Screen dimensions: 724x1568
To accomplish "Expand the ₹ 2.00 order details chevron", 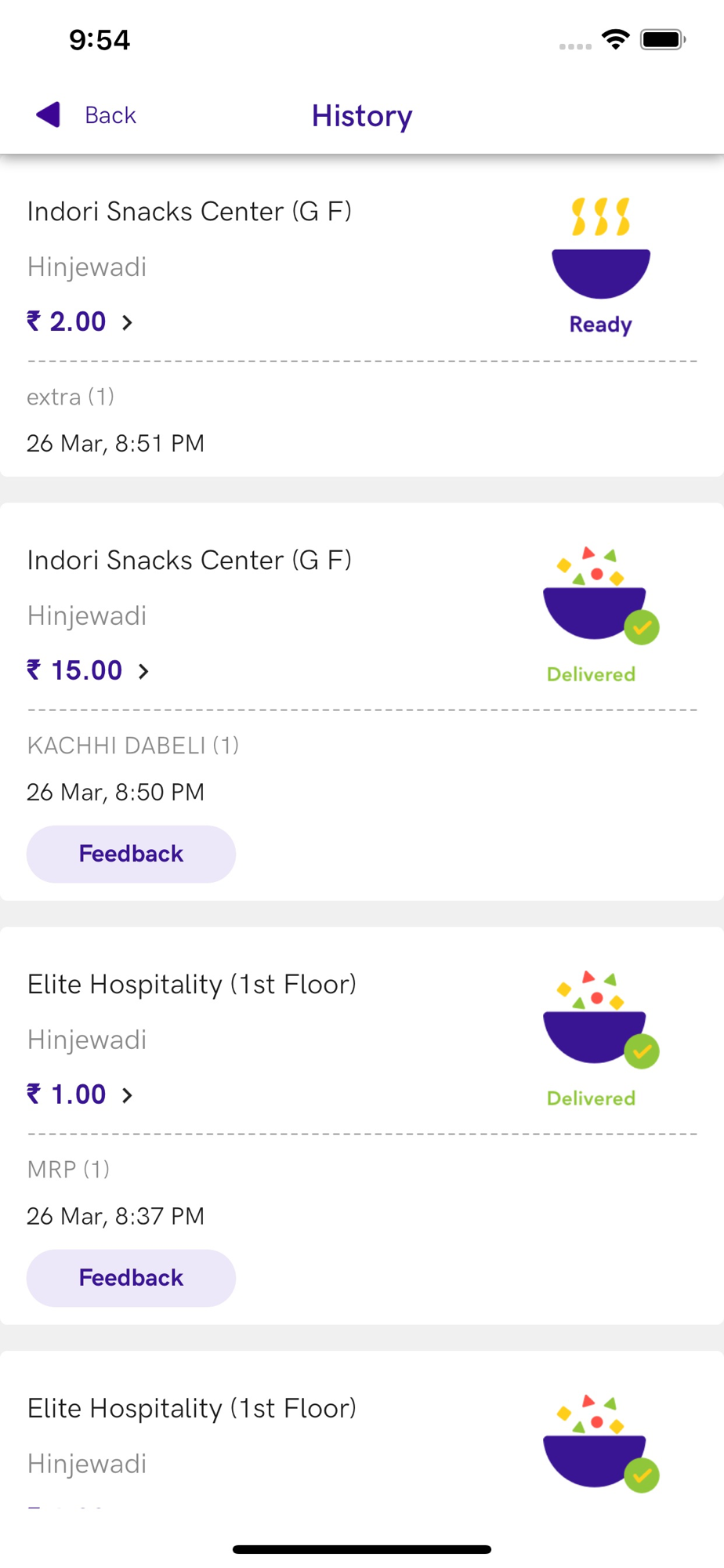I will [x=127, y=322].
